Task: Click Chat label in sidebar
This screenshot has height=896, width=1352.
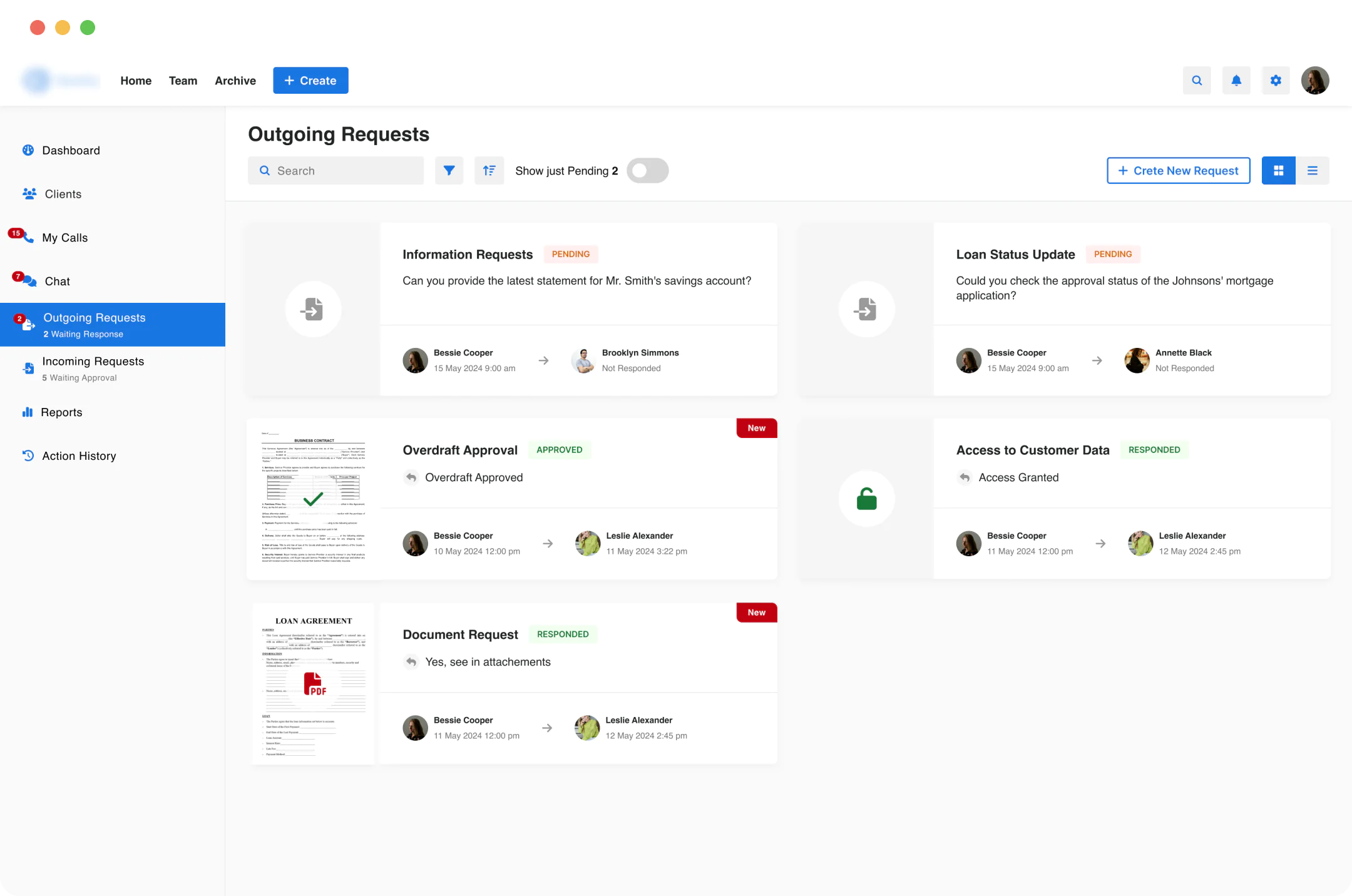Action: click(58, 282)
